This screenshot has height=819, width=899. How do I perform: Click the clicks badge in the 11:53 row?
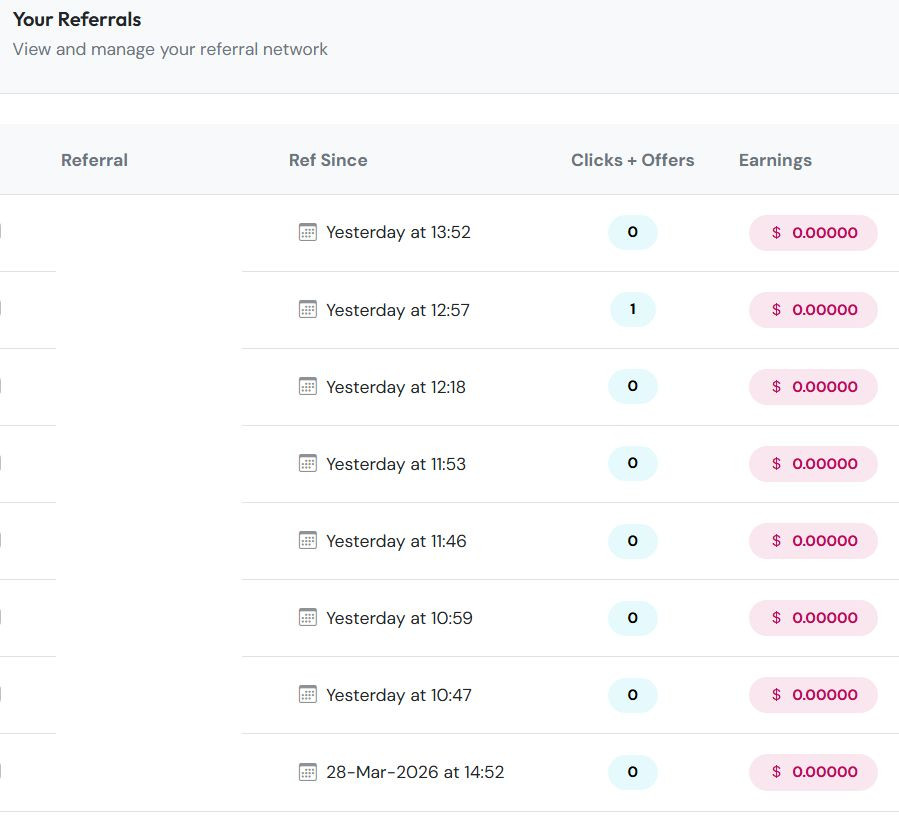coord(632,463)
